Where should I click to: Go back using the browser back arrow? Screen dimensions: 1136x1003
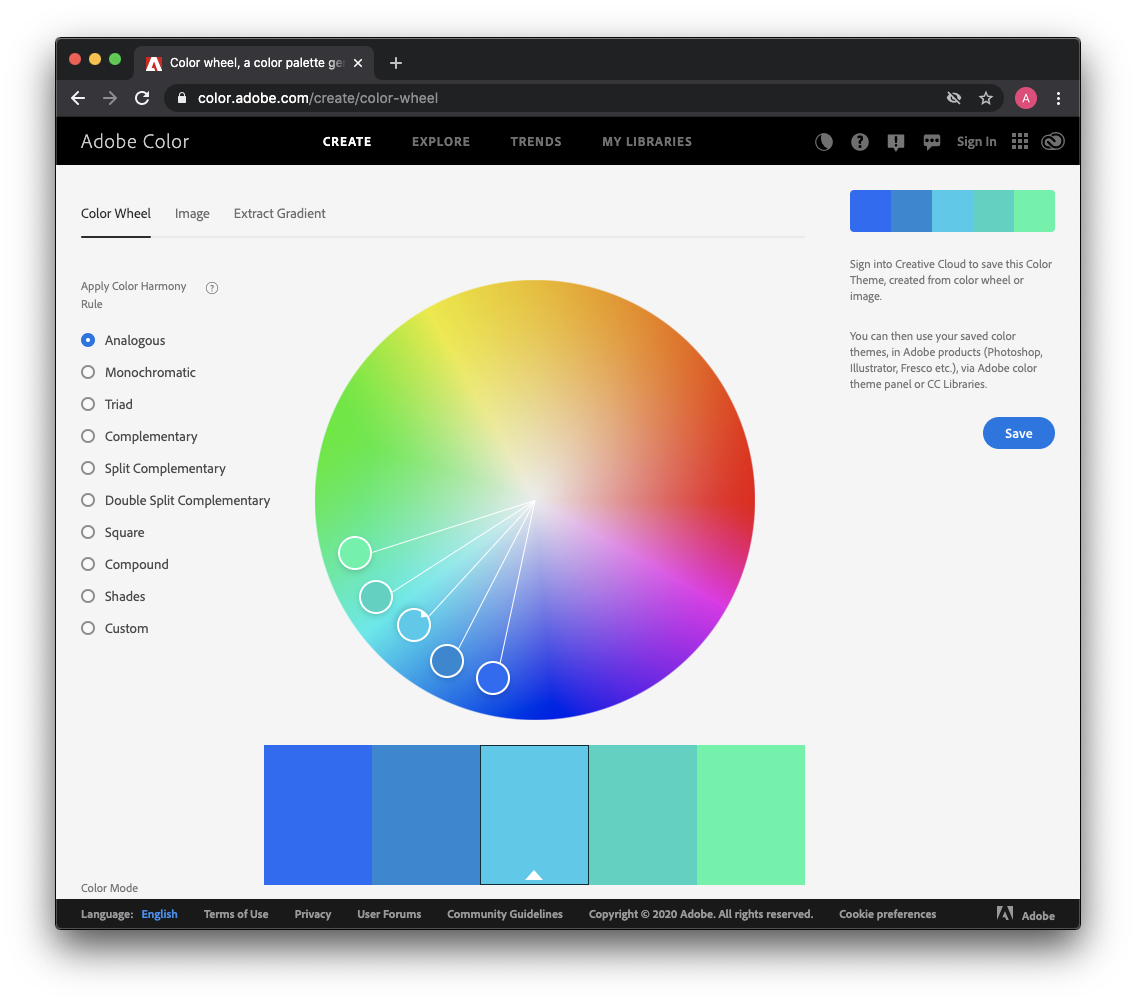(78, 99)
